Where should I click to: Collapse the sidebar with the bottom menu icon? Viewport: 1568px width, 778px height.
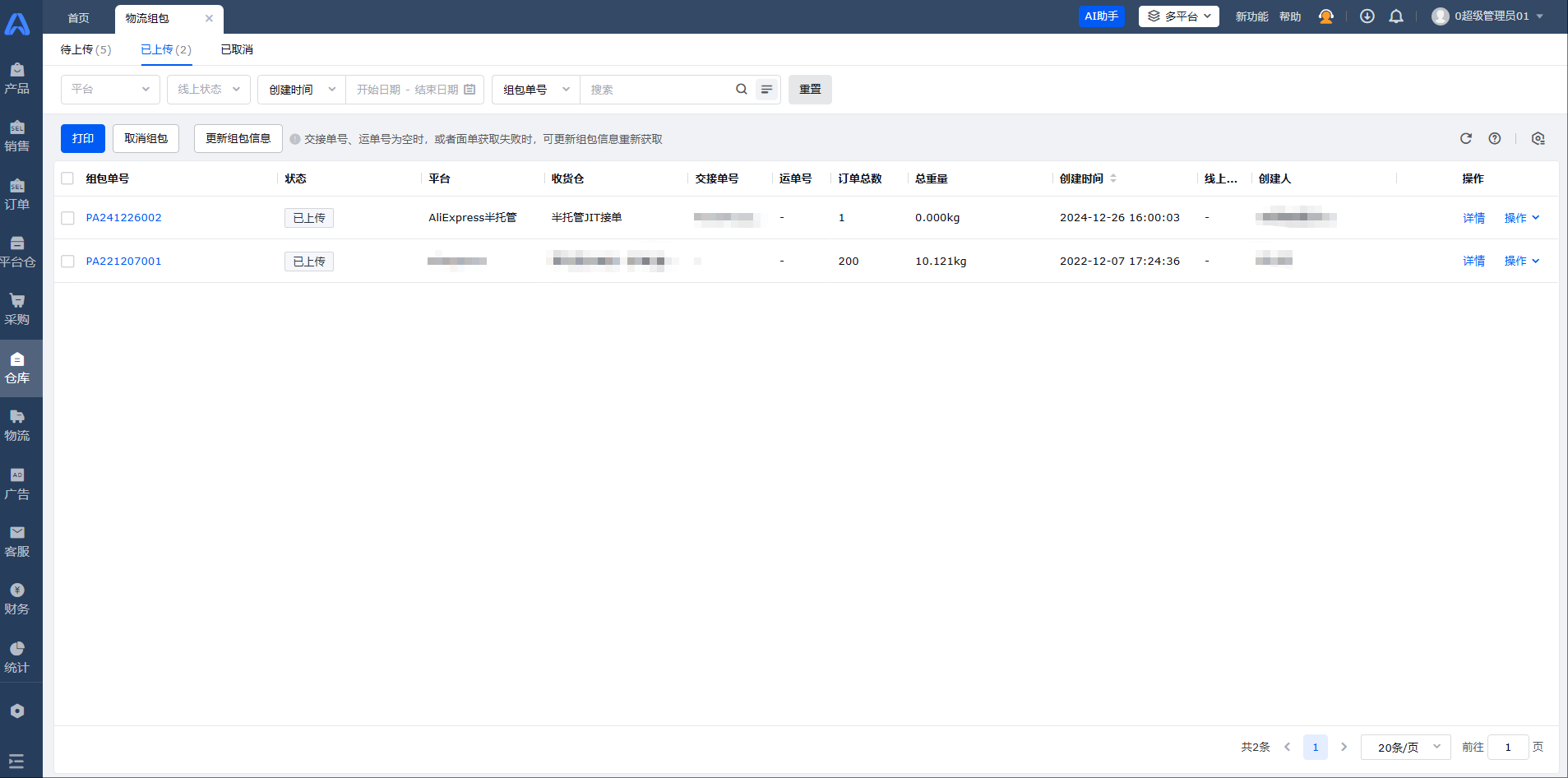pos(17,761)
